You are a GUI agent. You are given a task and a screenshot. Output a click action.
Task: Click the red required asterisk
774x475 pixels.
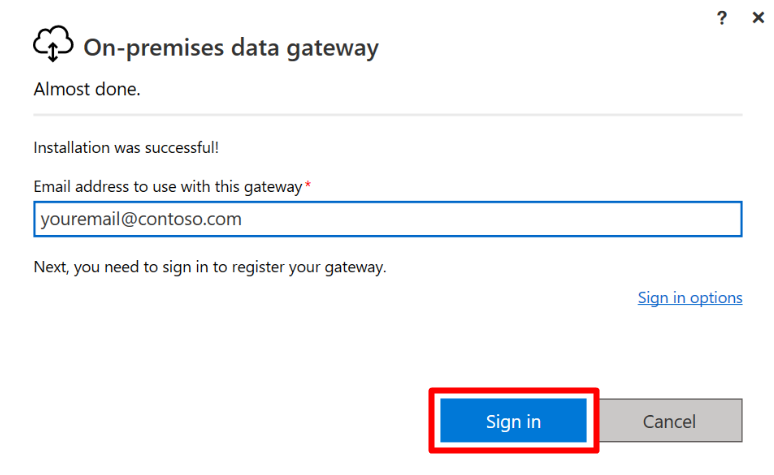[308, 184]
